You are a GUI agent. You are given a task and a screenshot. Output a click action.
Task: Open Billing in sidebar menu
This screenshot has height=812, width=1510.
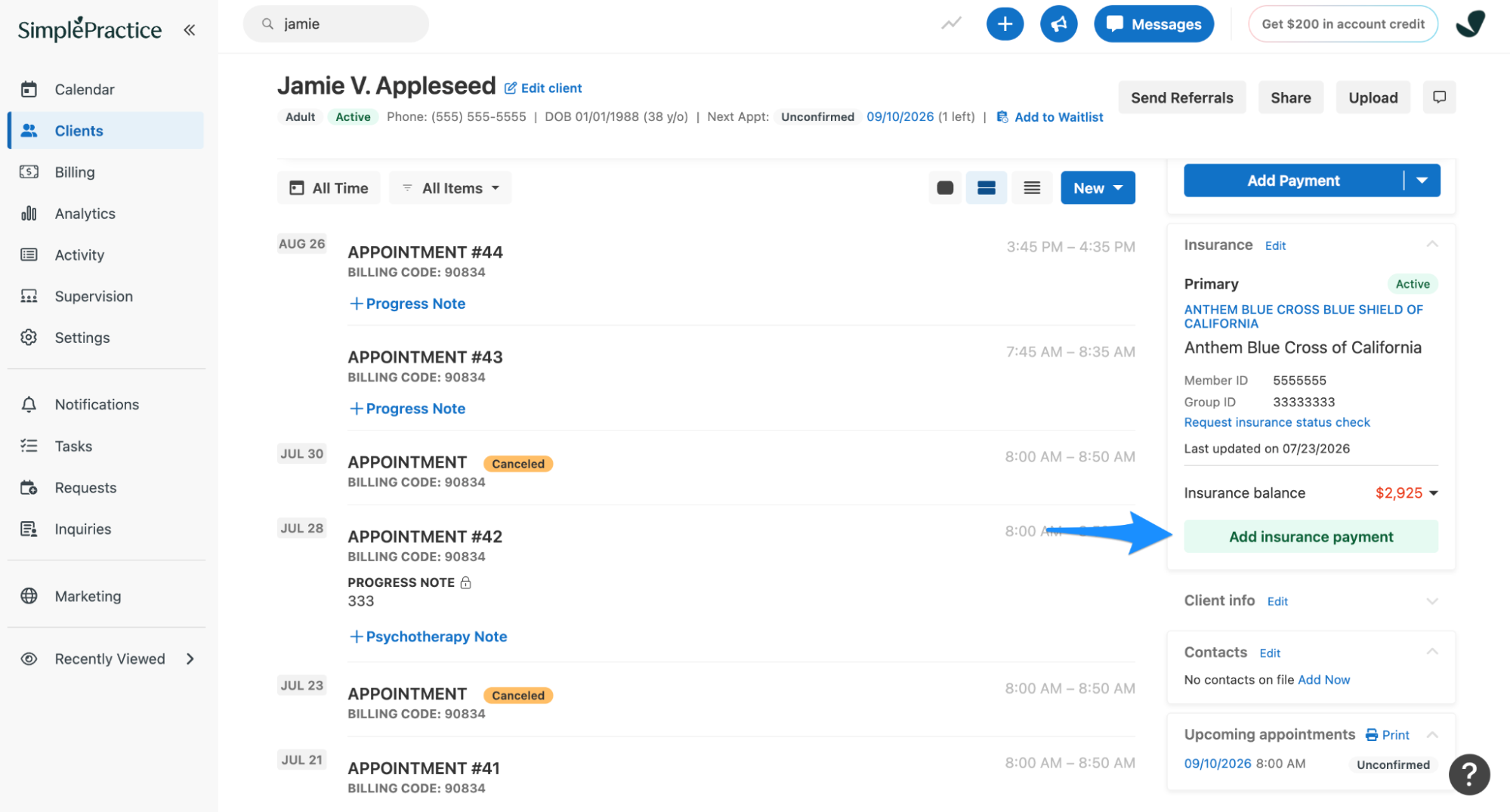(x=75, y=172)
